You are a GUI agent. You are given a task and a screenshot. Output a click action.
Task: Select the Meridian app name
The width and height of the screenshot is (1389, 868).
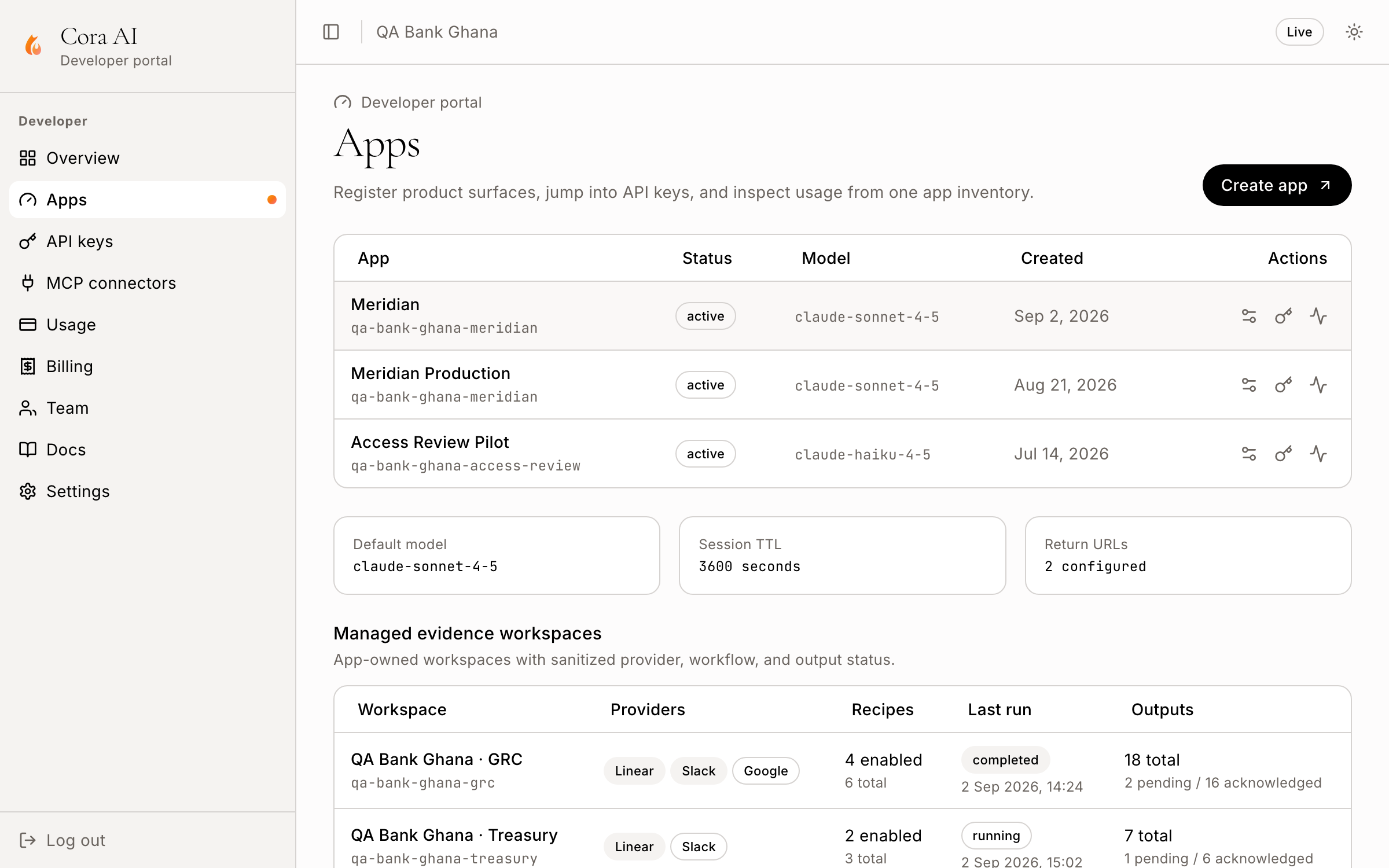point(385,304)
